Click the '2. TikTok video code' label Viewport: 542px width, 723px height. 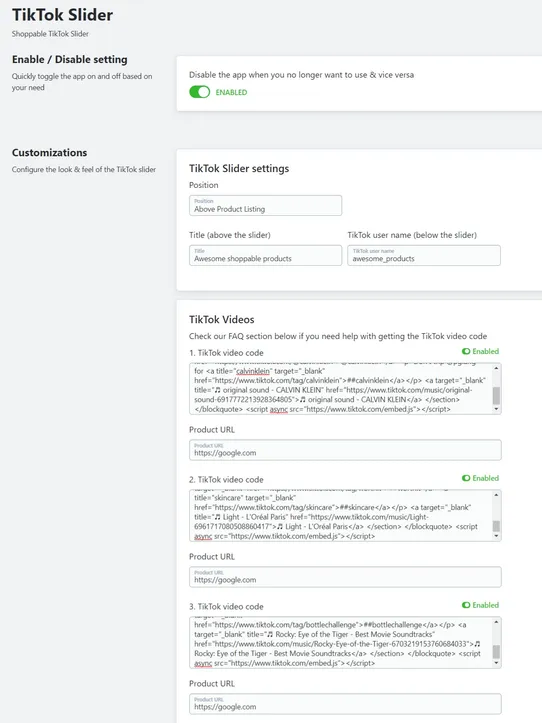226,480
